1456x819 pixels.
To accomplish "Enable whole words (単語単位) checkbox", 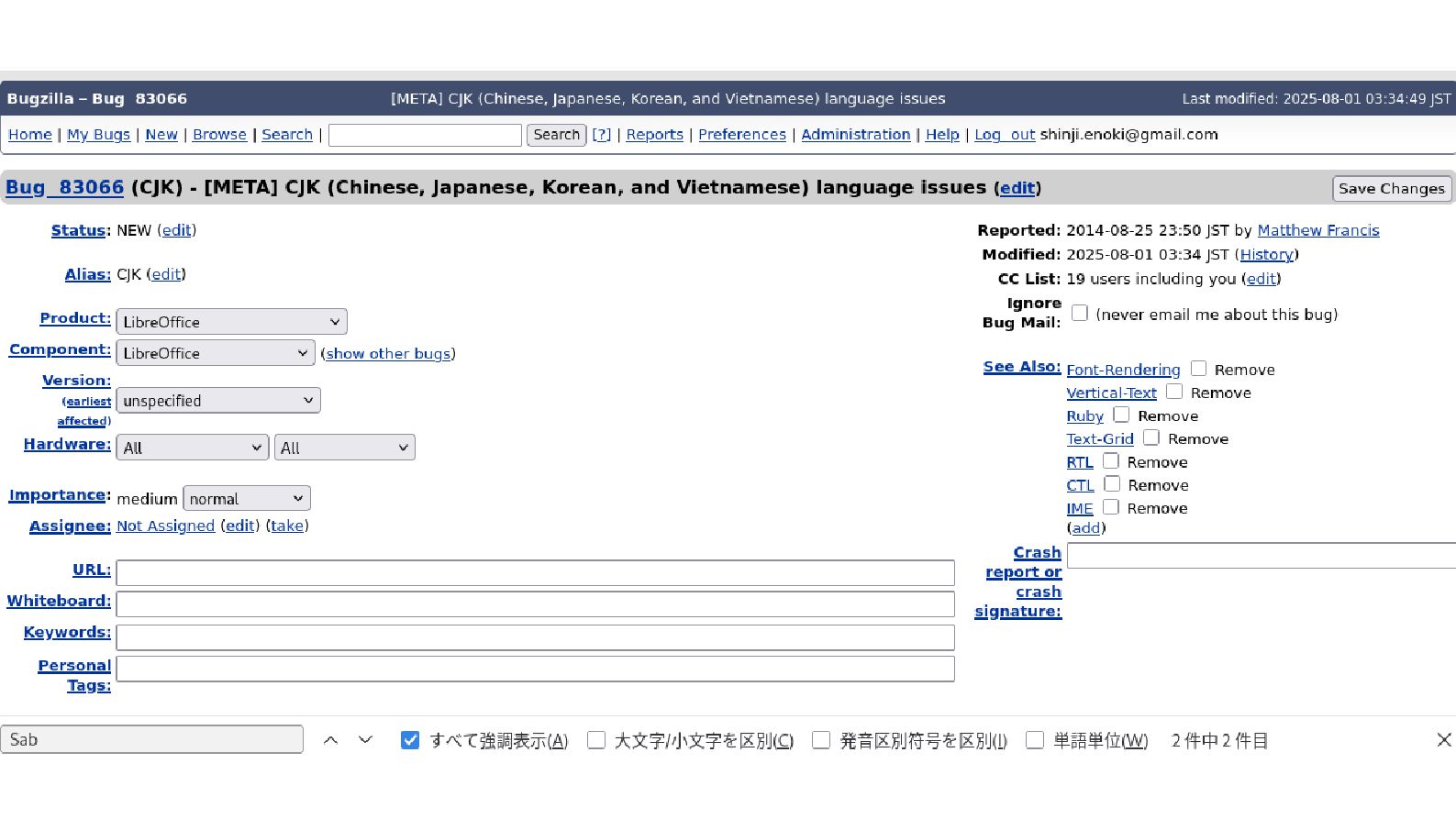I will 1035,740.
